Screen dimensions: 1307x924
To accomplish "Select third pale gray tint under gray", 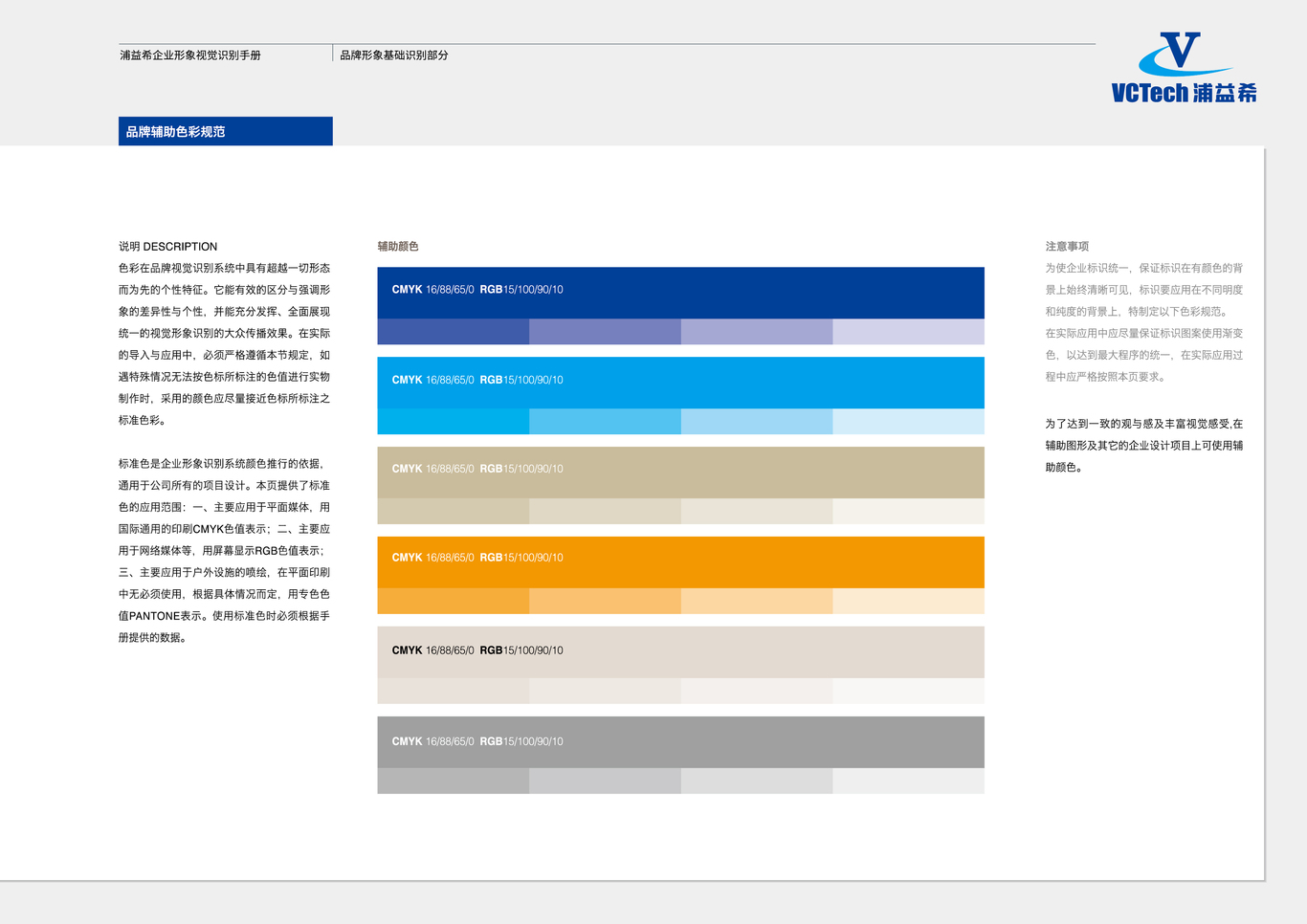I will (x=757, y=781).
